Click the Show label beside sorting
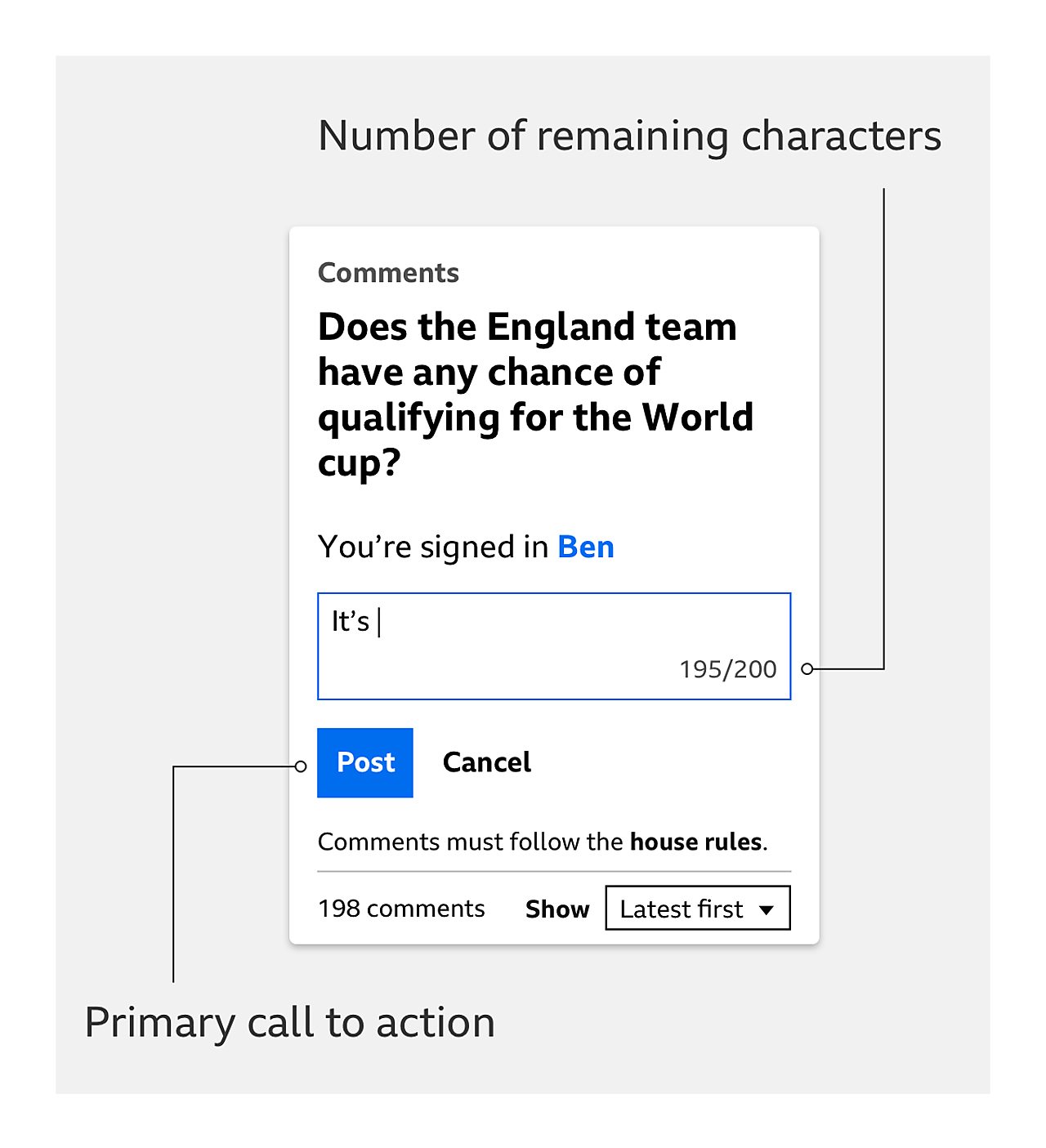The height and width of the screenshot is (1148, 1046). click(557, 908)
